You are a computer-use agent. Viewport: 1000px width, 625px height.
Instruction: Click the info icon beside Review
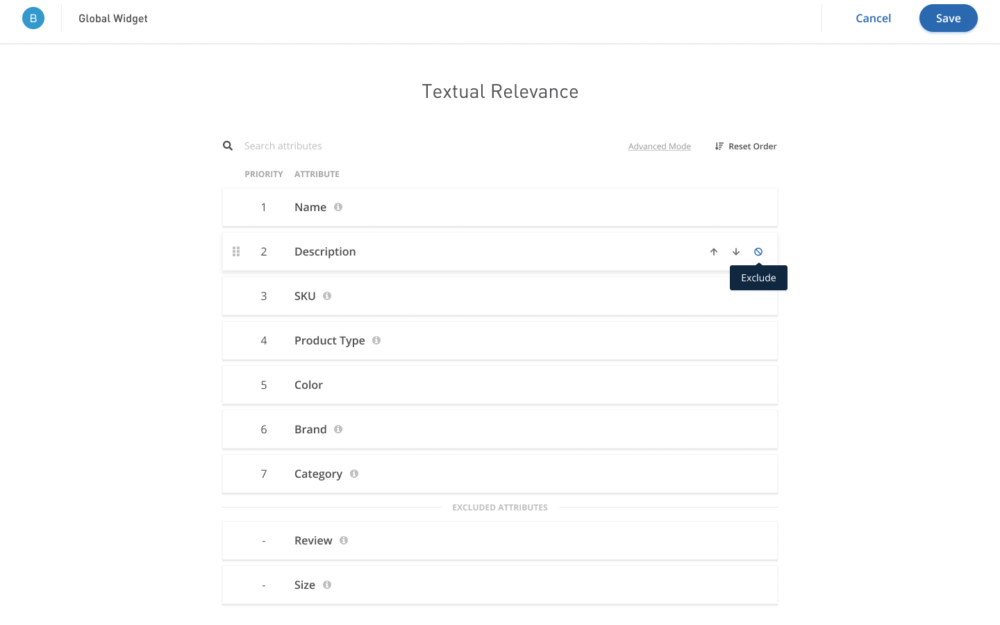pos(344,540)
